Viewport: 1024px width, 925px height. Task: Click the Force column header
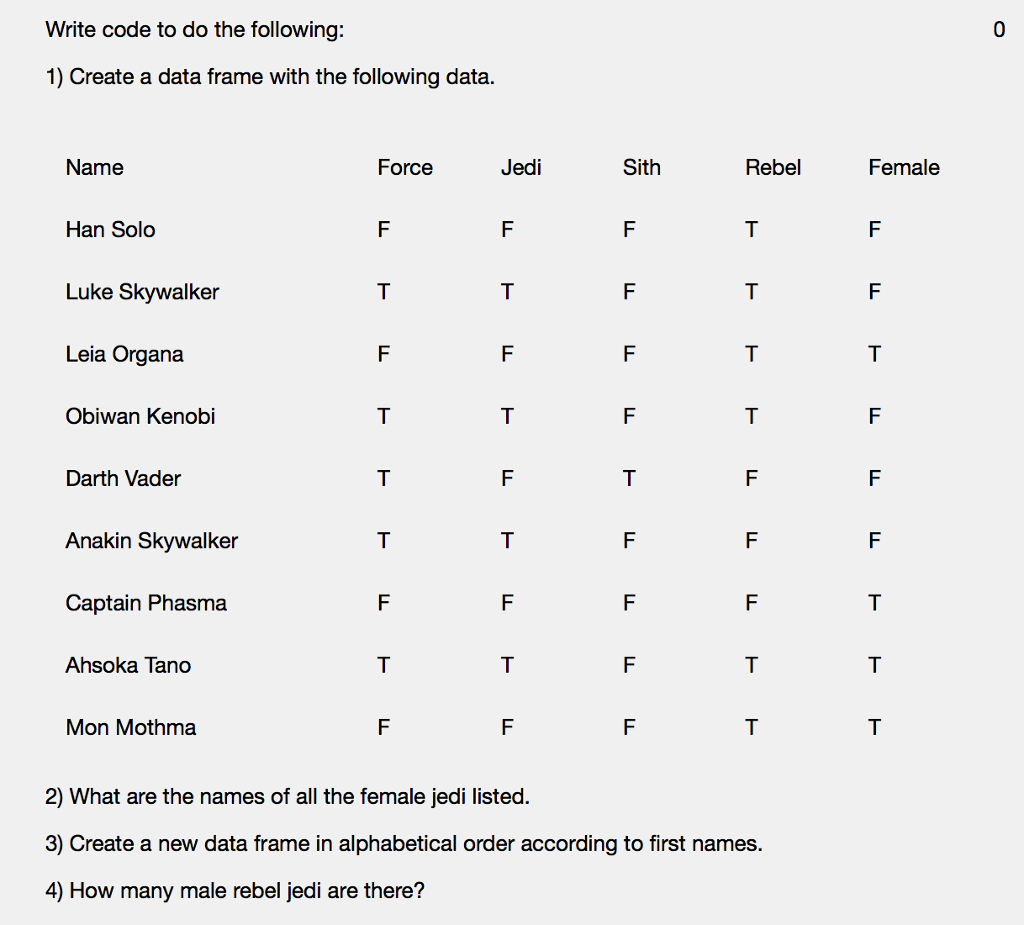tap(405, 168)
